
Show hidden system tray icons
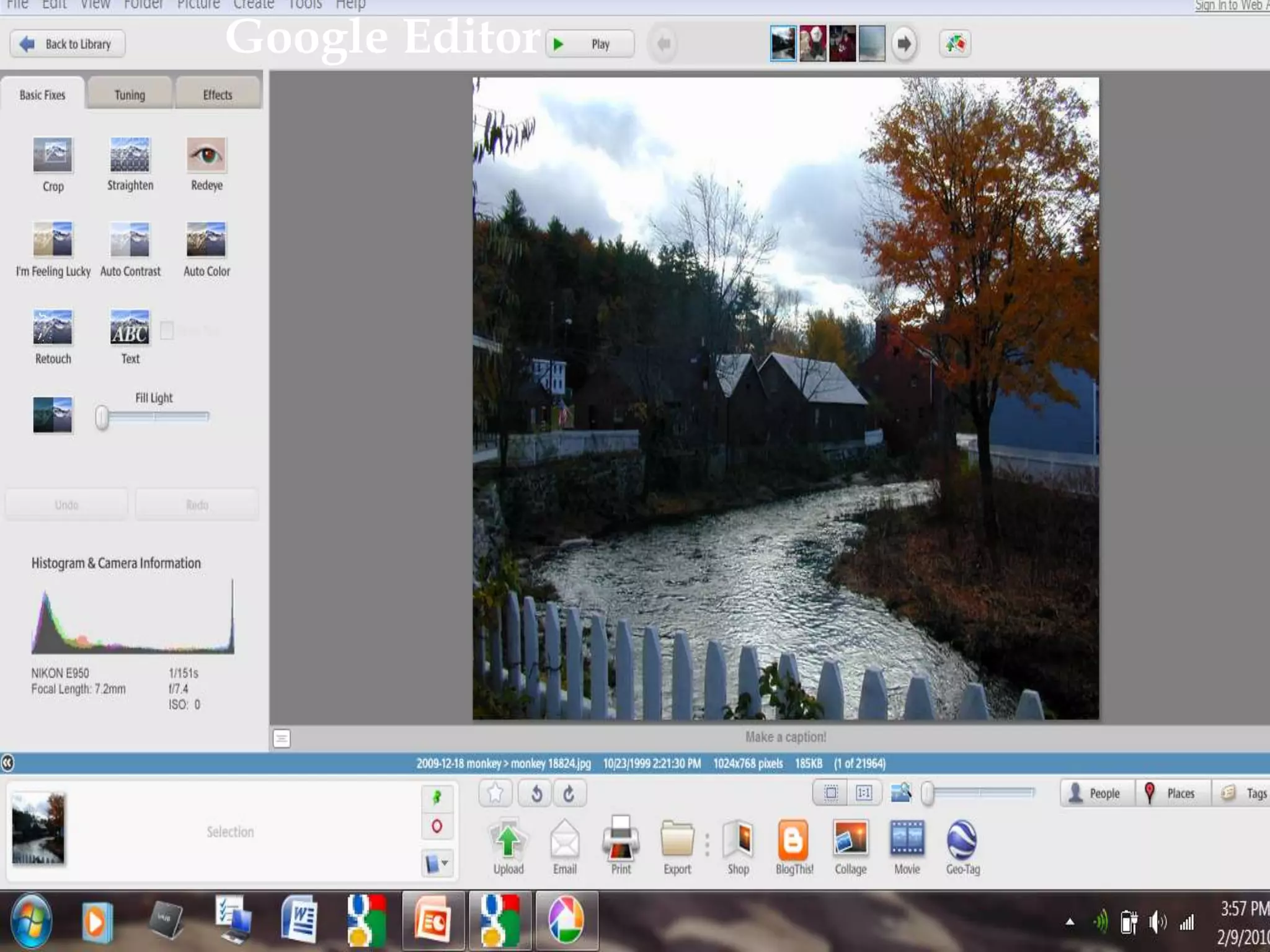(1070, 922)
